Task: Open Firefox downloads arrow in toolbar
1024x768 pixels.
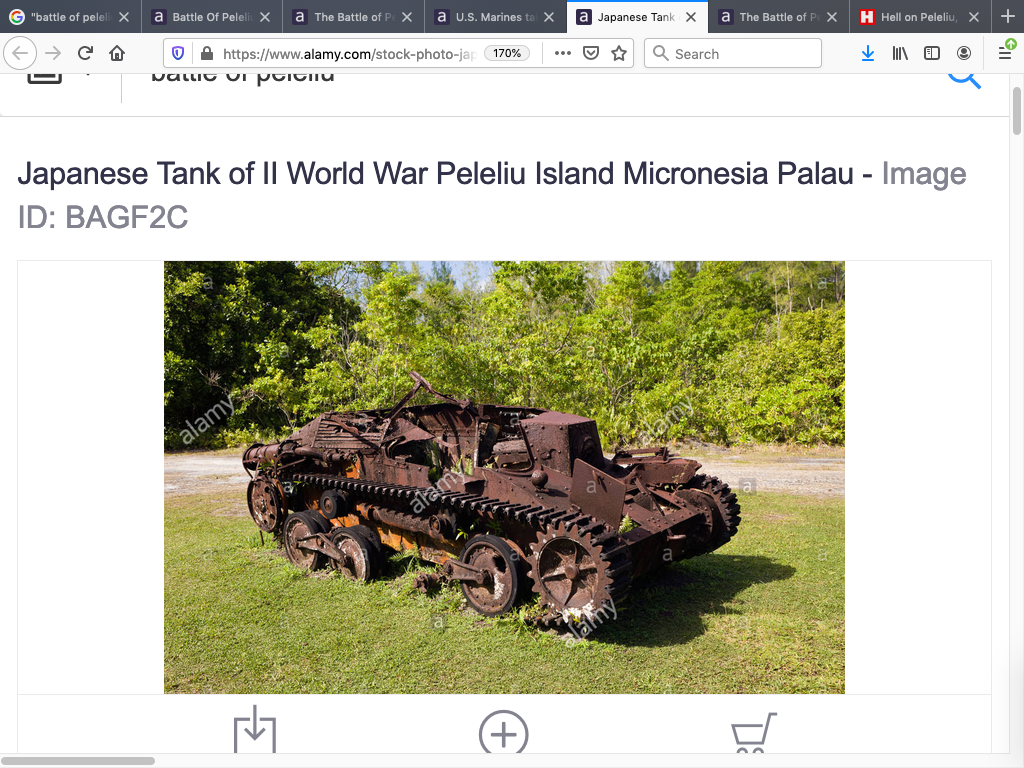Action: [x=867, y=53]
